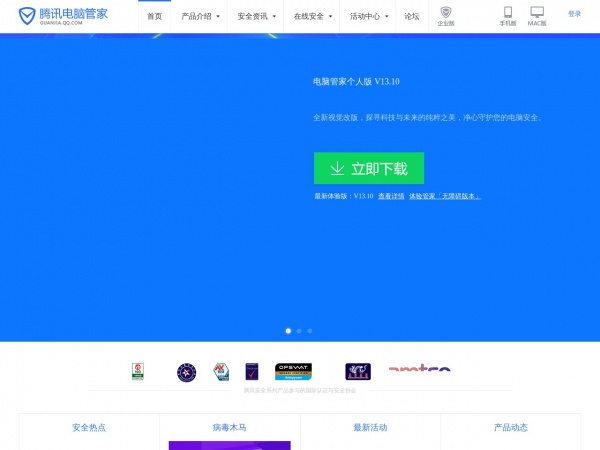Click the 最新体验版：V13.10 text
Image resolution: width=600 pixels, height=450 pixels.
344,196
